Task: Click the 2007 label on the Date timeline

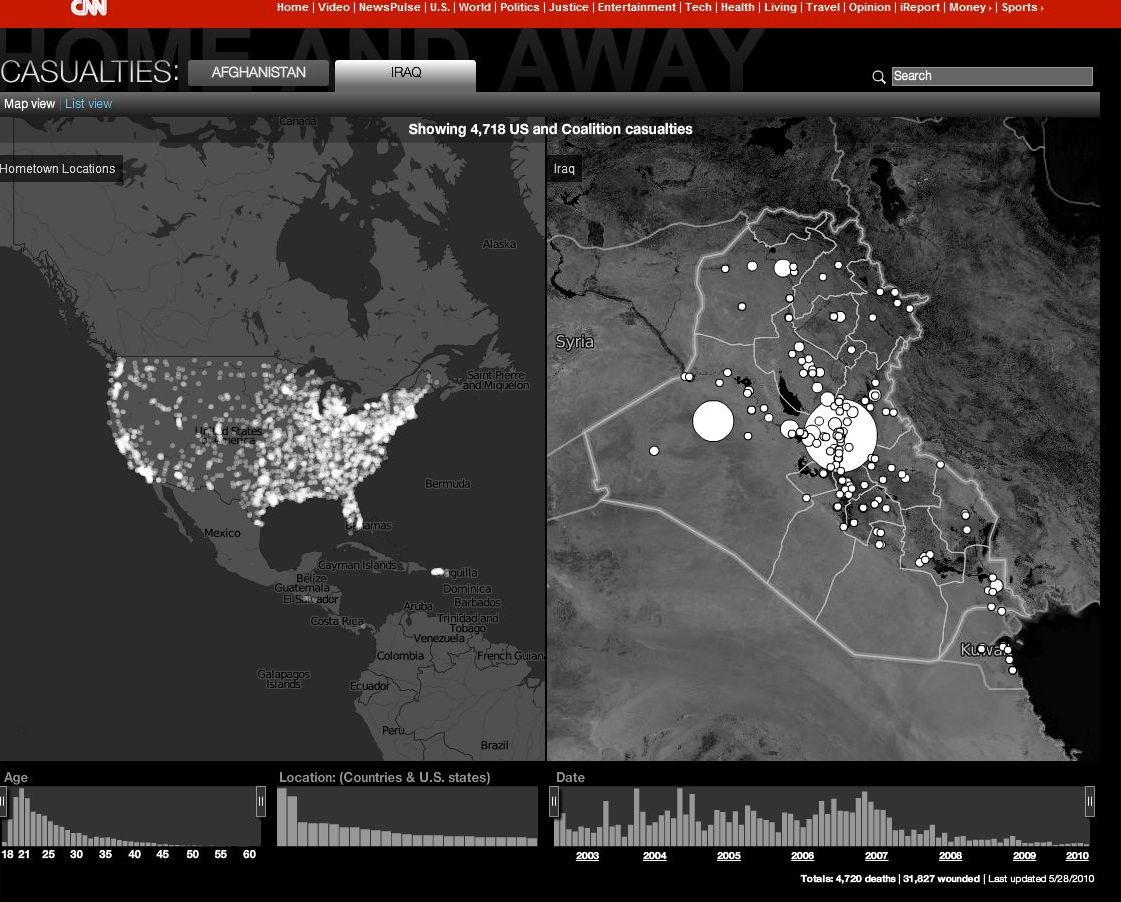Action: (x=876, y=856)
